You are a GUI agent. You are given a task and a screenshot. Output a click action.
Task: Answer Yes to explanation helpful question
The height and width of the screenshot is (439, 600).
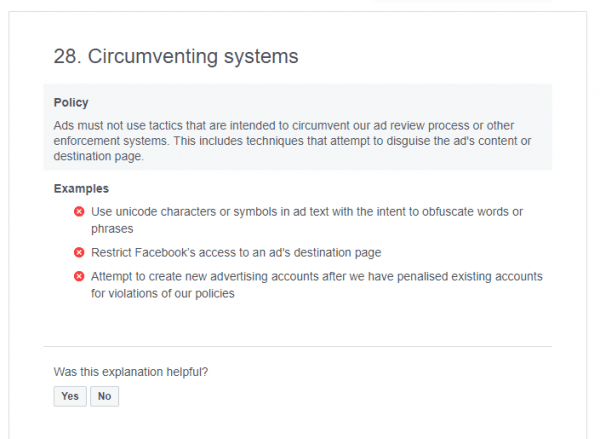(x=70, y=396)
